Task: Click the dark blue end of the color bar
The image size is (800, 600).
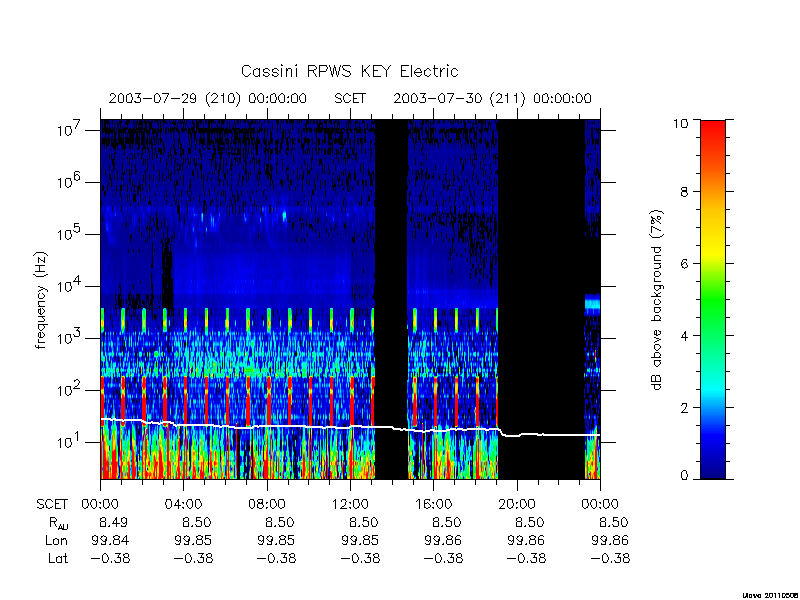Action: pos(713,467)
